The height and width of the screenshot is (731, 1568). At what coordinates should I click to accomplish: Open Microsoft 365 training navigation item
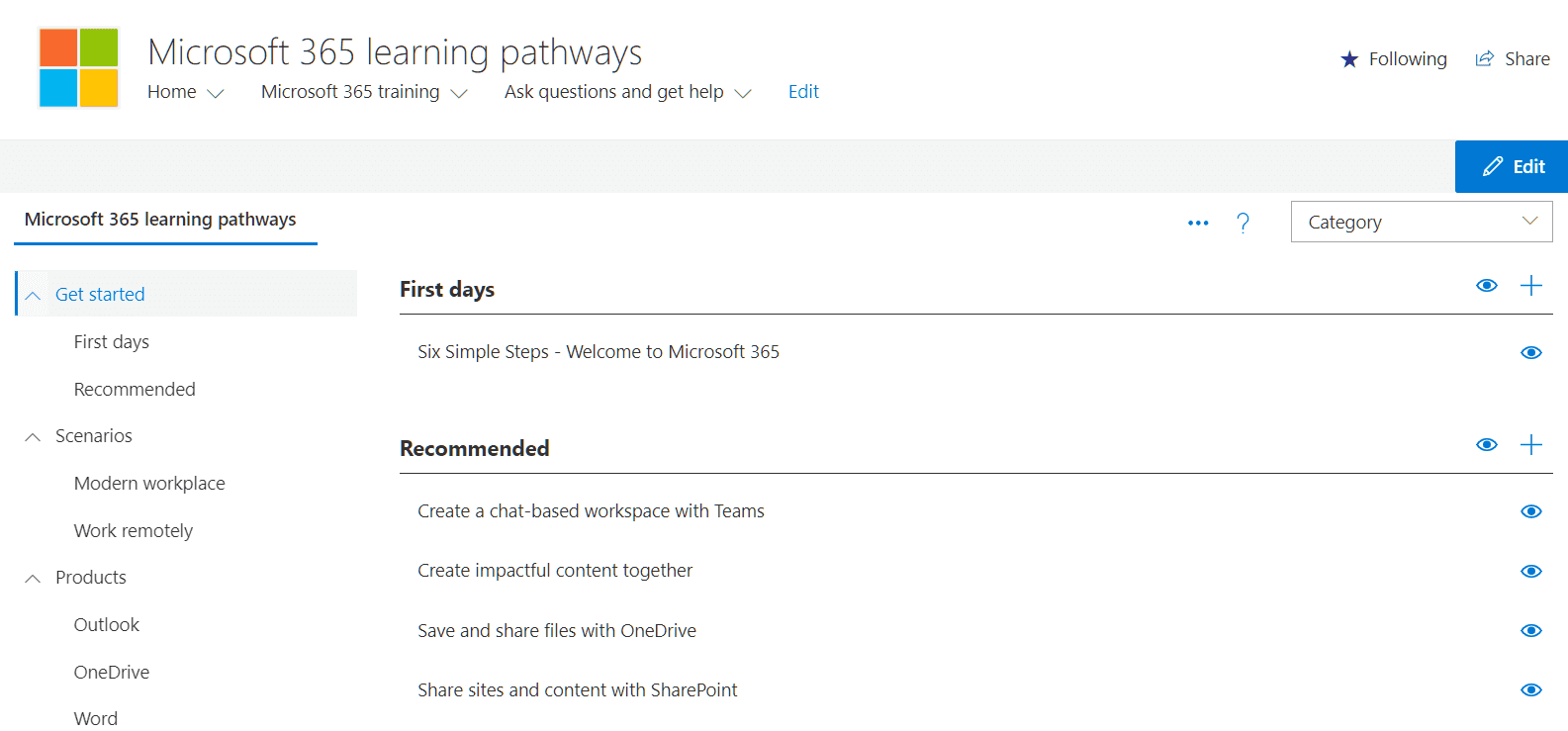coord(350,92)
